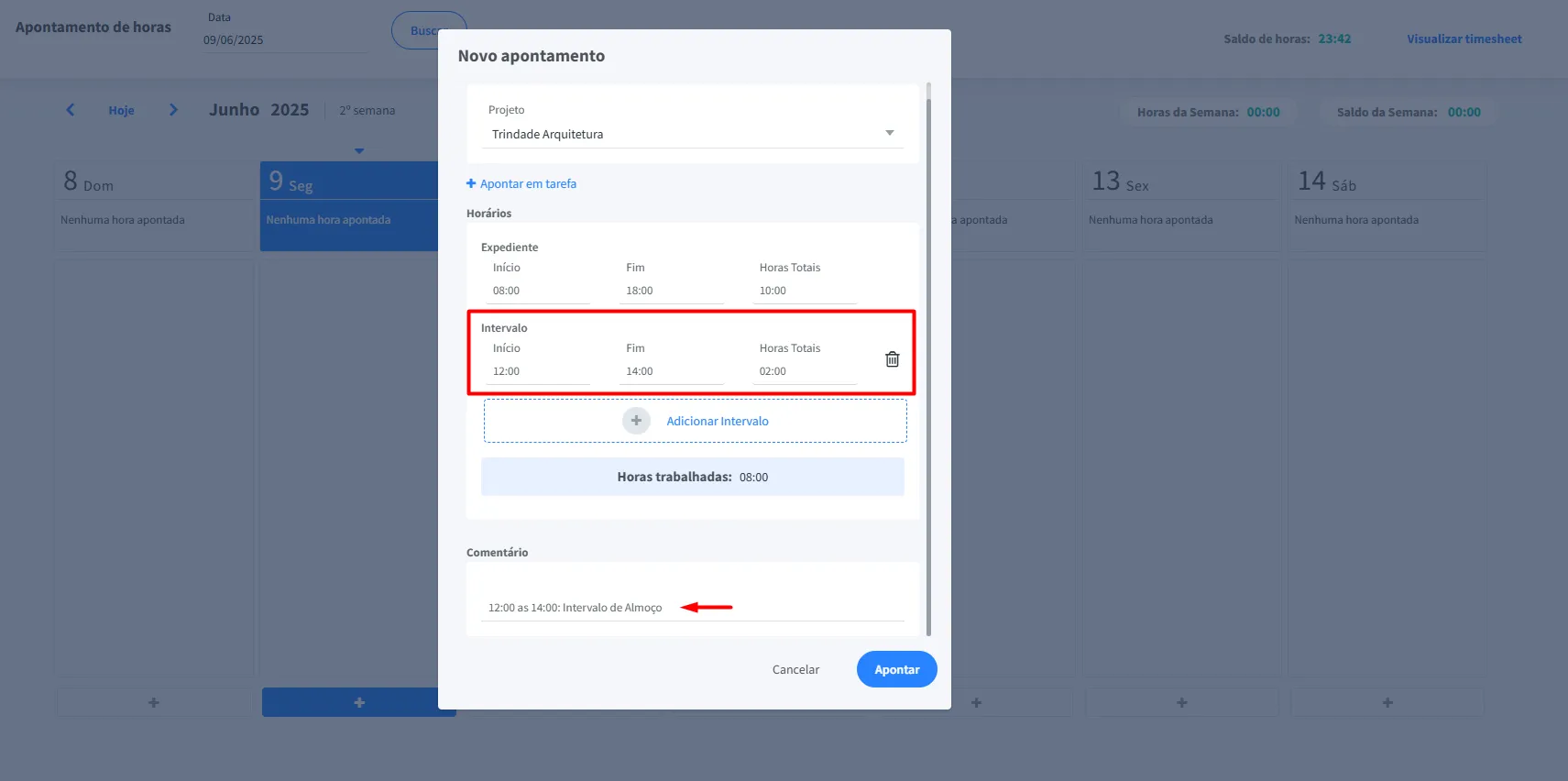1568x781 pixels.
Task: Click the plus icon beside Adicionar Intervalo
Action: click(636, 421)
